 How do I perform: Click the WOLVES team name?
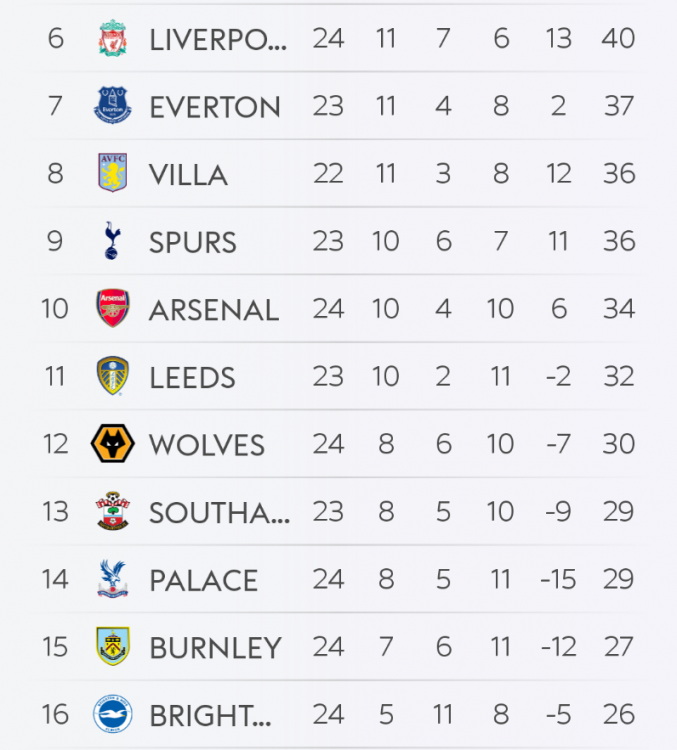coord(207,445)
